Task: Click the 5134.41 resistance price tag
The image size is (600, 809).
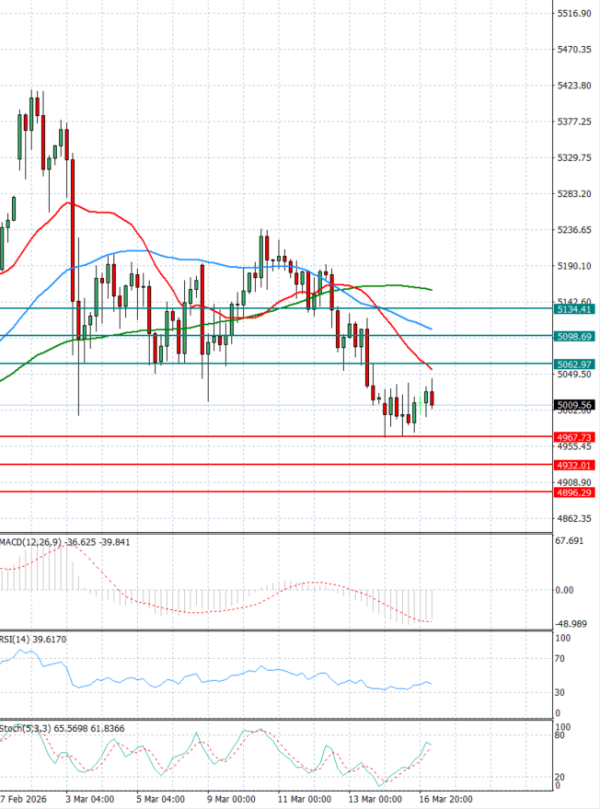Action: [x=573, y=310]
